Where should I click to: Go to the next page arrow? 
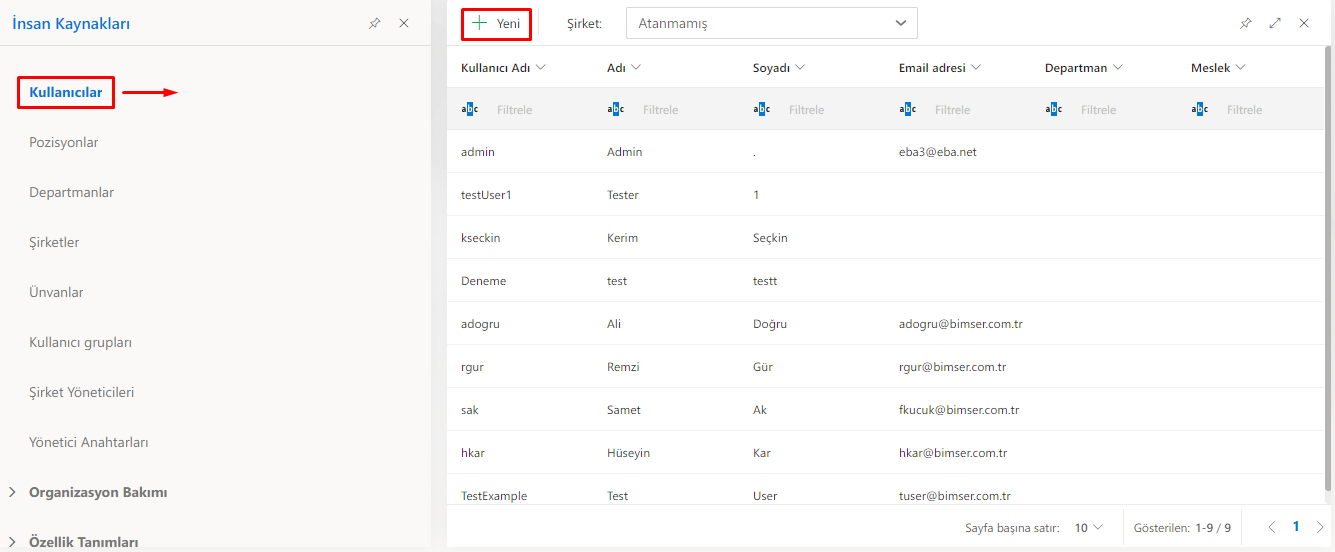[x=1320, y=527]
